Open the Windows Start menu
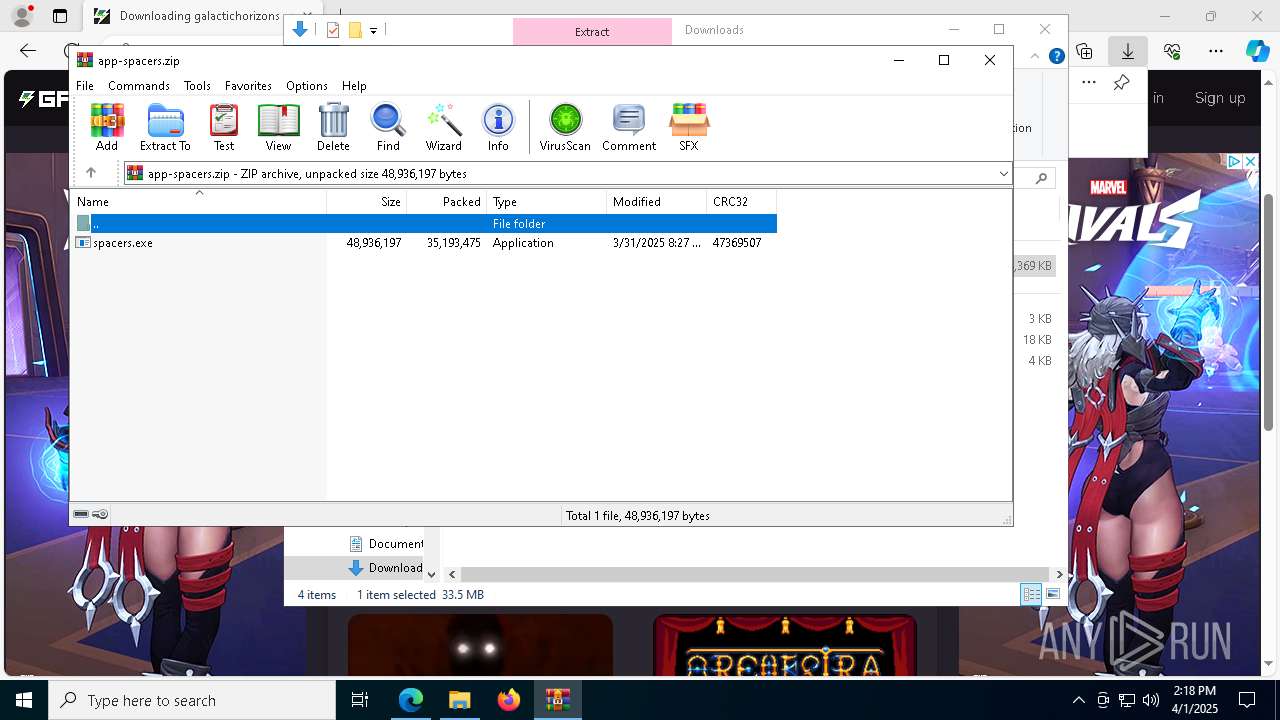Image resolution: width=1280 pixels, height=720 pixels. 24,700
